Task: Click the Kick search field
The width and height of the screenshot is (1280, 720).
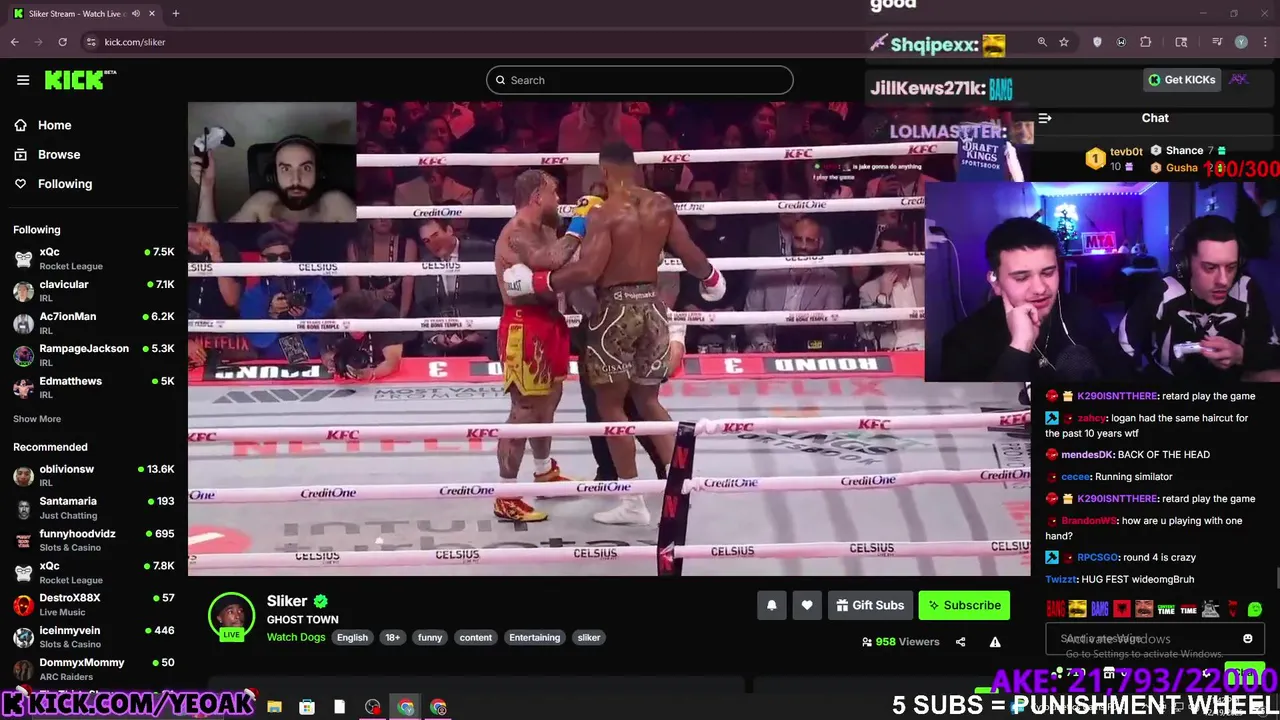Action: [640, 80]
